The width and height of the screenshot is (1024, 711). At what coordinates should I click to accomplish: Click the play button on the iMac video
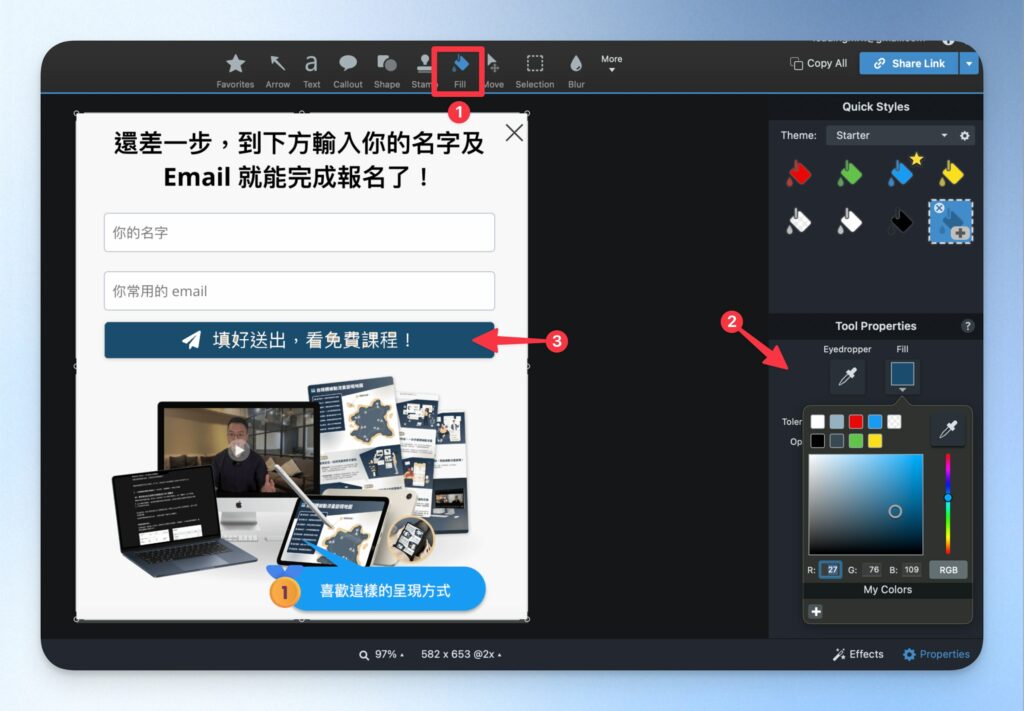[239, 450]
